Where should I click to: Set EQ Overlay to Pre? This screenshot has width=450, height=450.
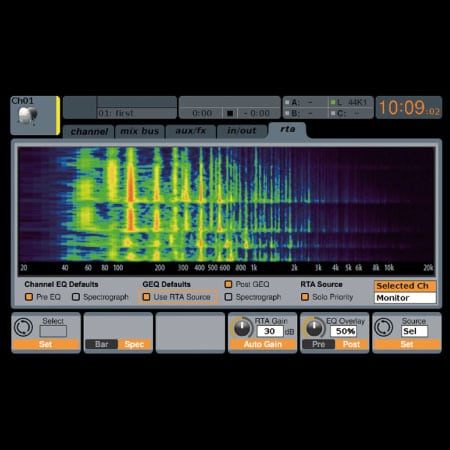click(x=318, y=344)
